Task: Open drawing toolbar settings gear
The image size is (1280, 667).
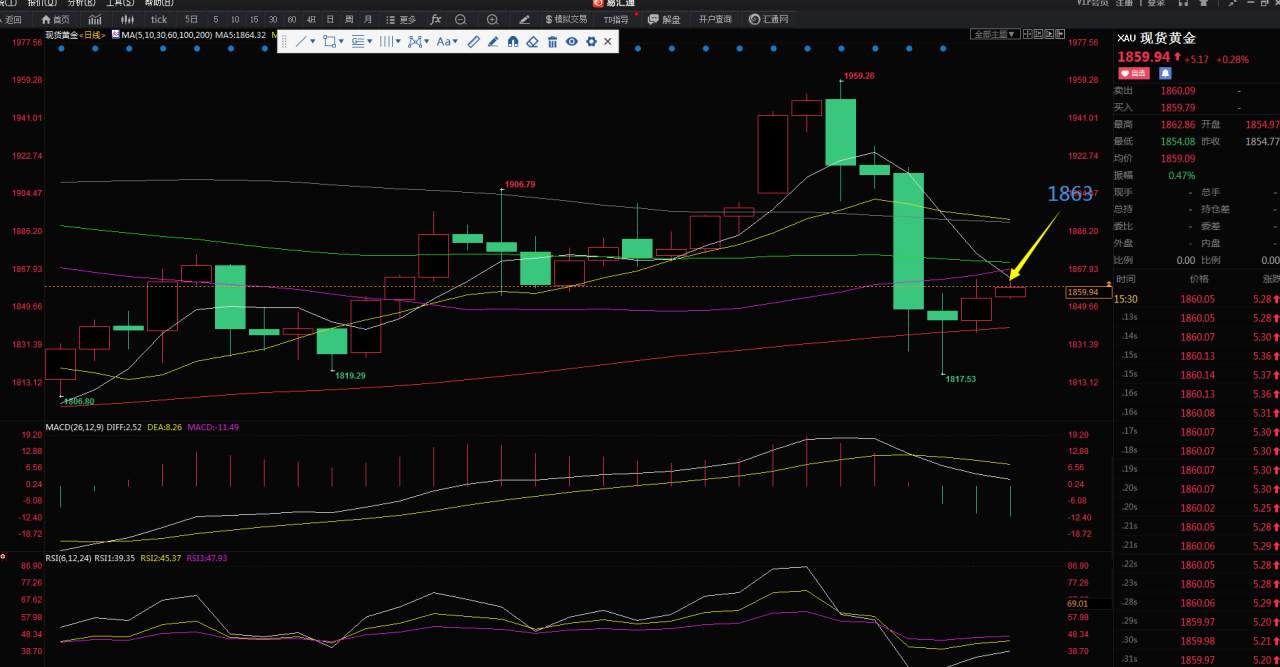Action: point(591,42)
